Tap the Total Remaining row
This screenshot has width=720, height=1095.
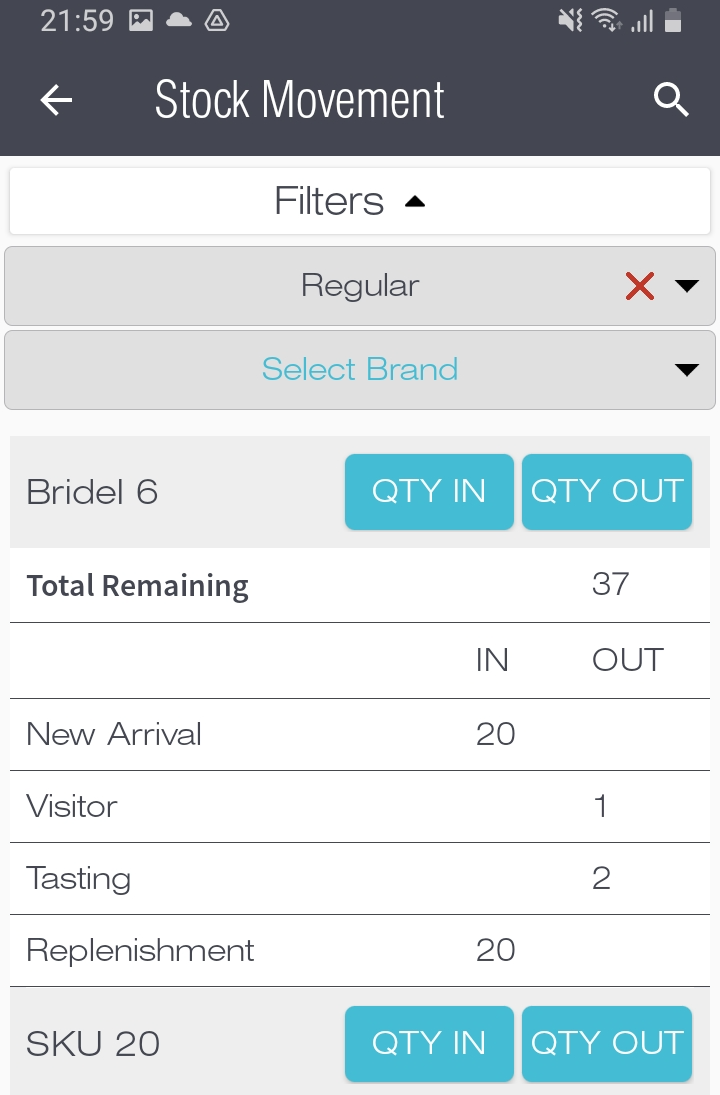(360, 586)
